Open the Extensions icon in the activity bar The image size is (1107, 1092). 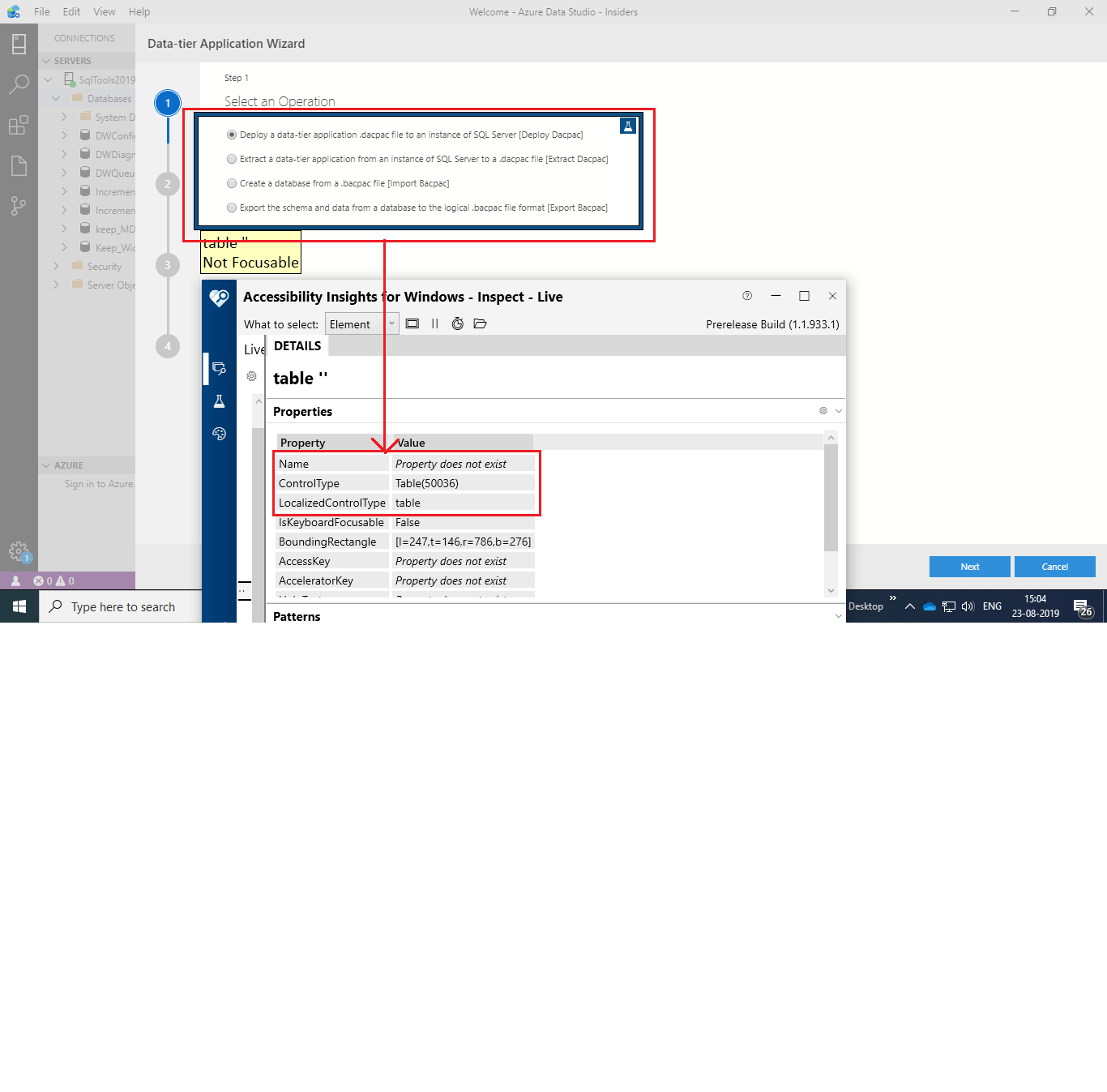(19, 124)
